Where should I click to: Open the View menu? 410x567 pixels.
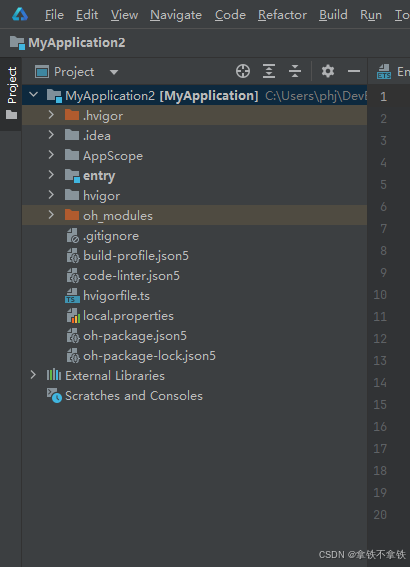tap(124, 15)
